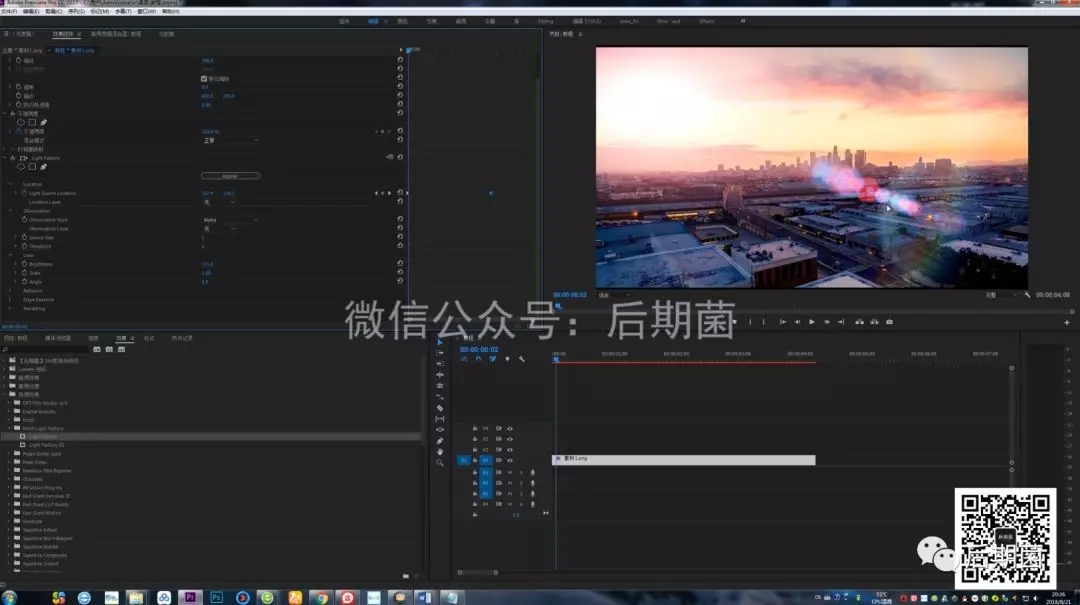The image size is (1080, 605).
Task: Toggle fx switch of Light Factory effect
Action: point(12,158)
